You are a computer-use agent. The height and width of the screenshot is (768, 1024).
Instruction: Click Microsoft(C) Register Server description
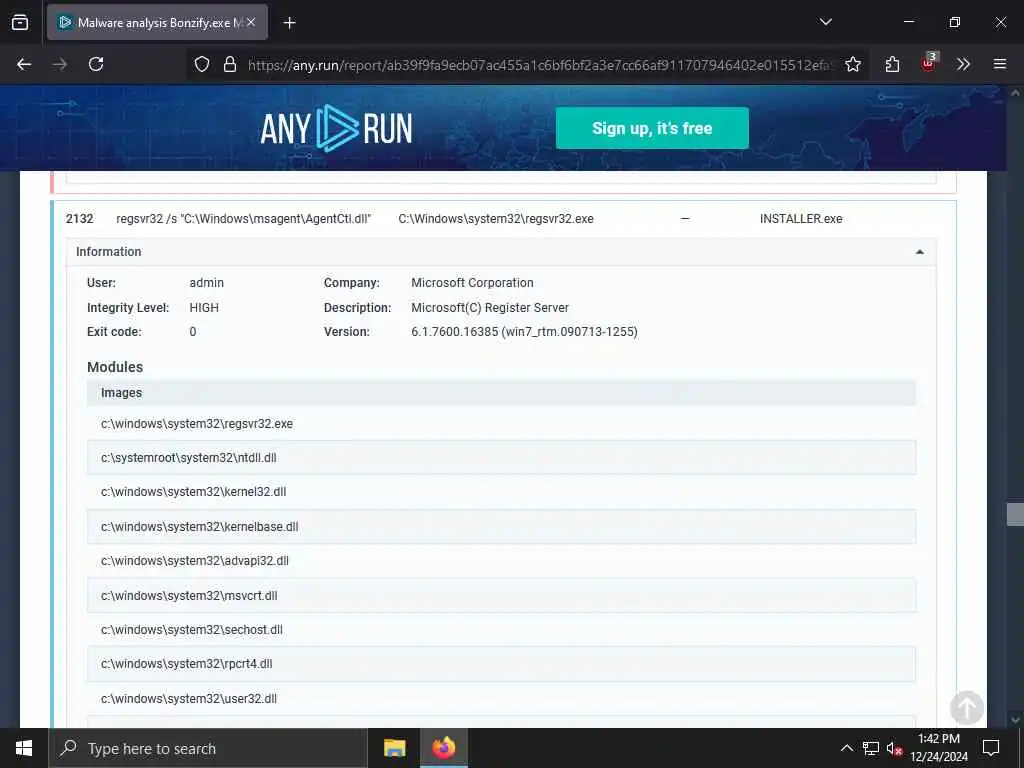tap(490, 308)
